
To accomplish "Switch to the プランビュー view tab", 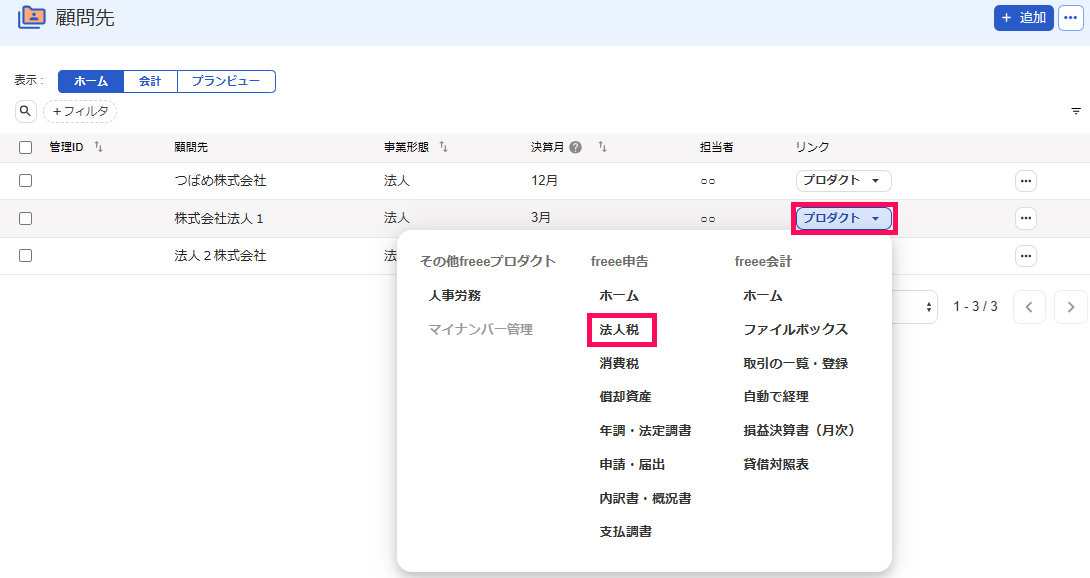I will 226,81.
